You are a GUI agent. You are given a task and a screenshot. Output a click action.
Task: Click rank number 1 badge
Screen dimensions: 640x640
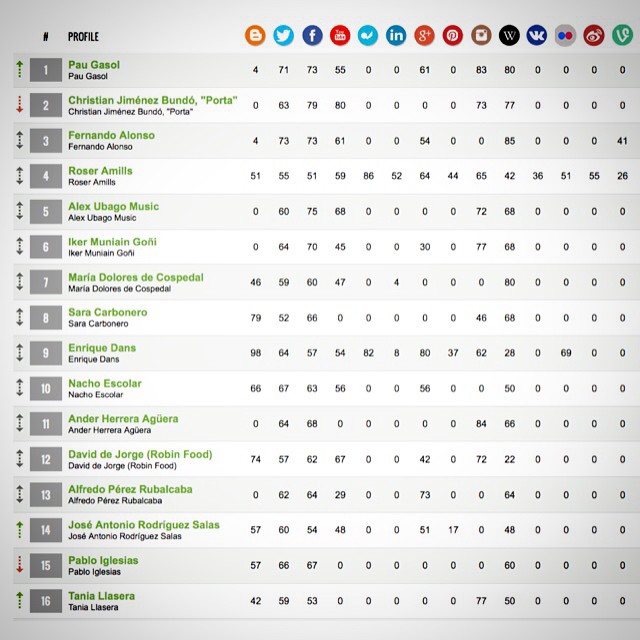[x=46, y=70]
